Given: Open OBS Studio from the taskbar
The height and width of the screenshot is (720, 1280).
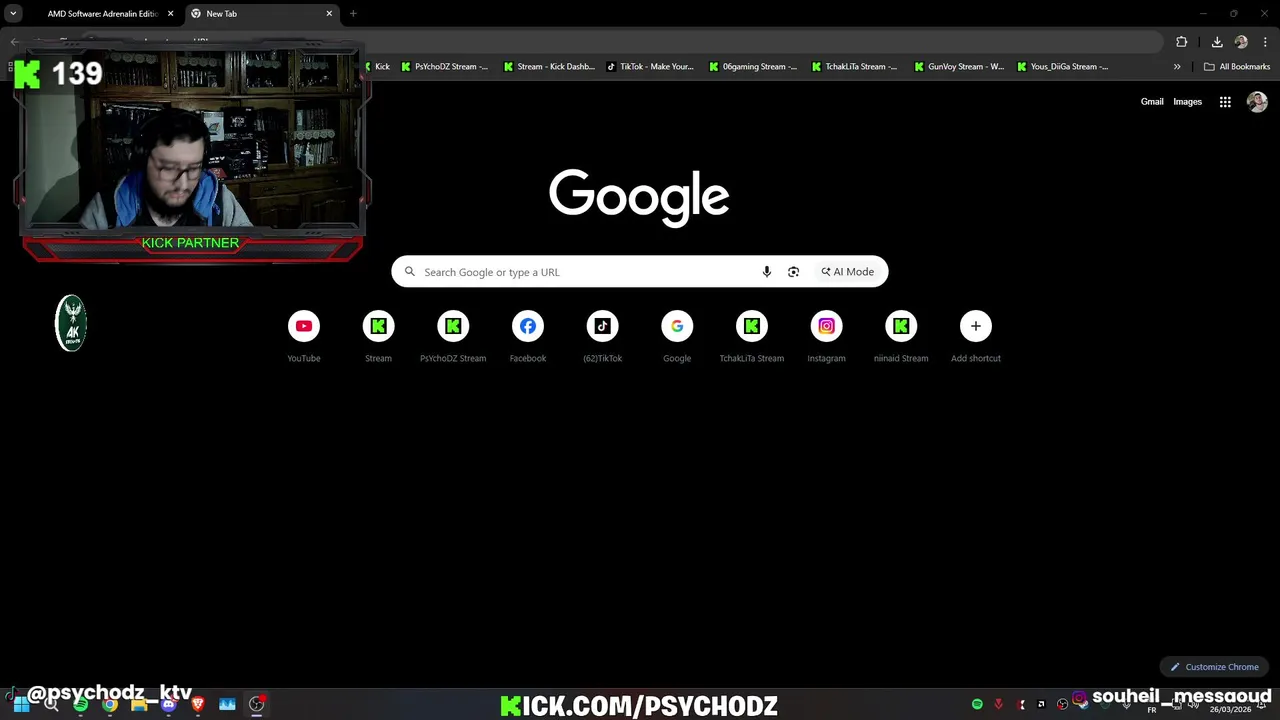Looking at the screenshot, I should click(x=256, y=704).
